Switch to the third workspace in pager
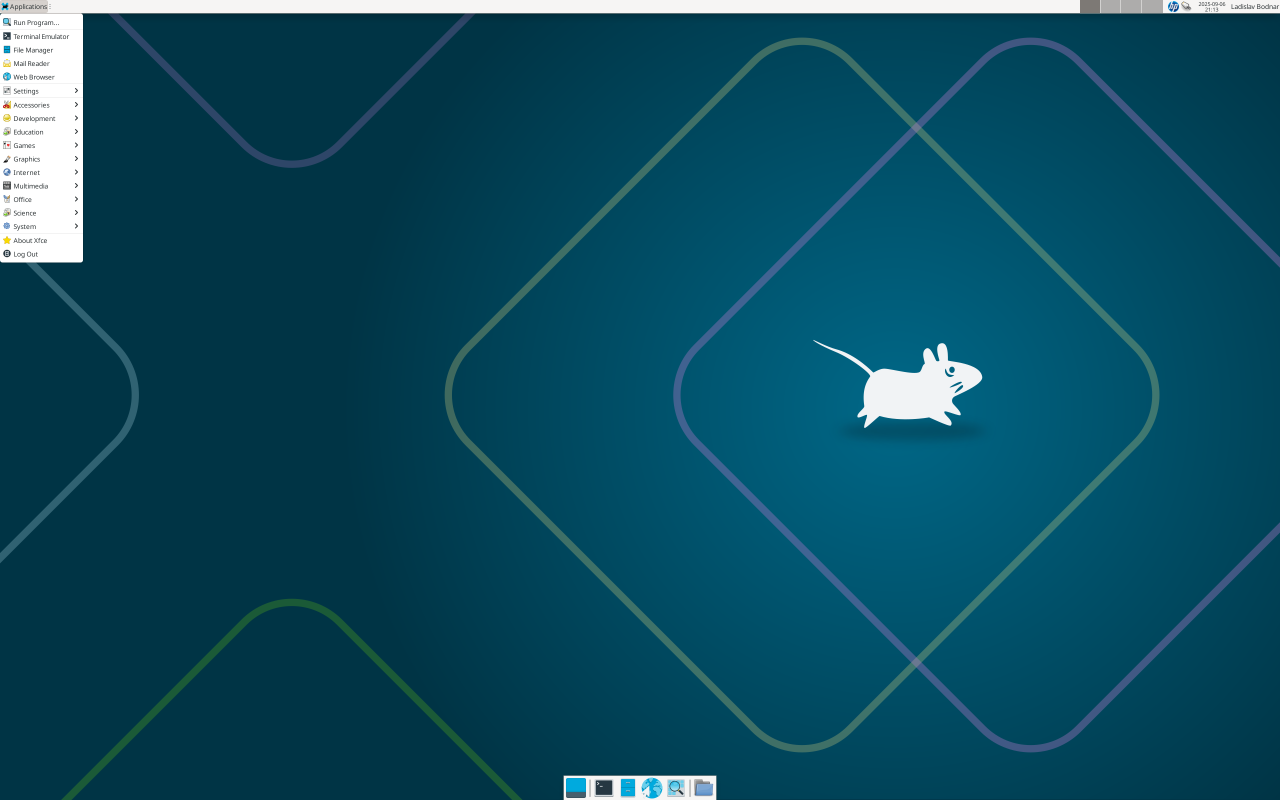The image size is (1280, 800). click(x=1131, y=6)
